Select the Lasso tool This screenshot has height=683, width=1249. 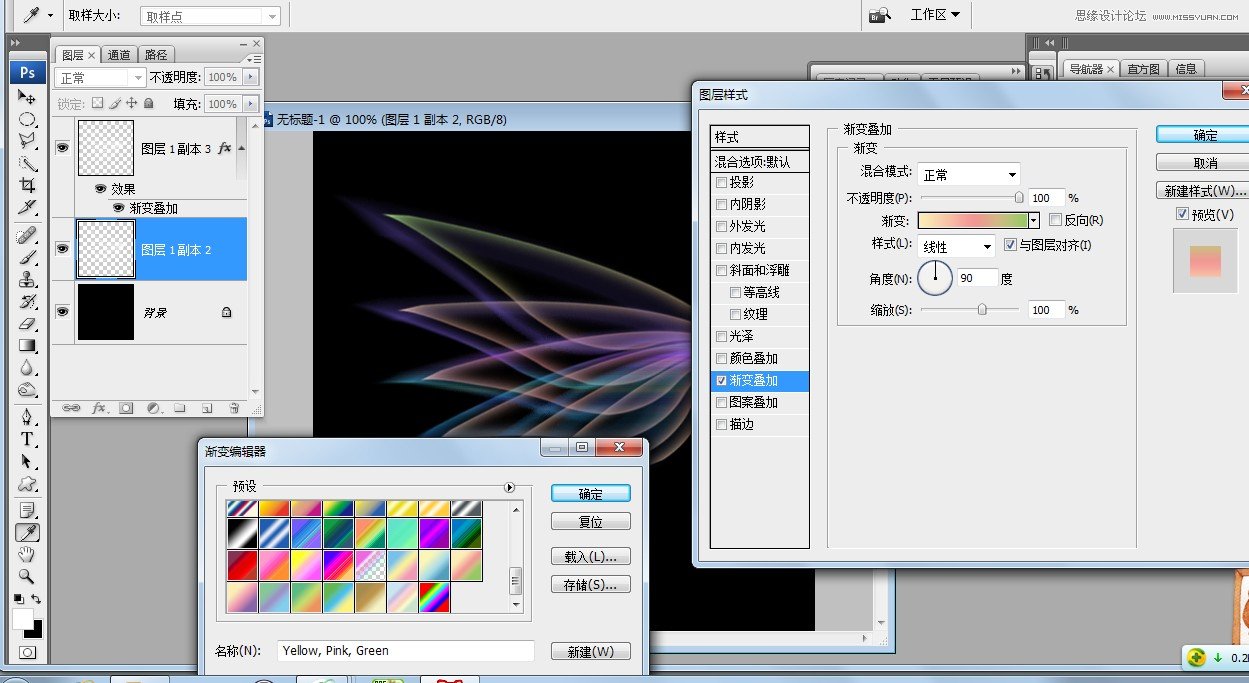pos(28,138)
